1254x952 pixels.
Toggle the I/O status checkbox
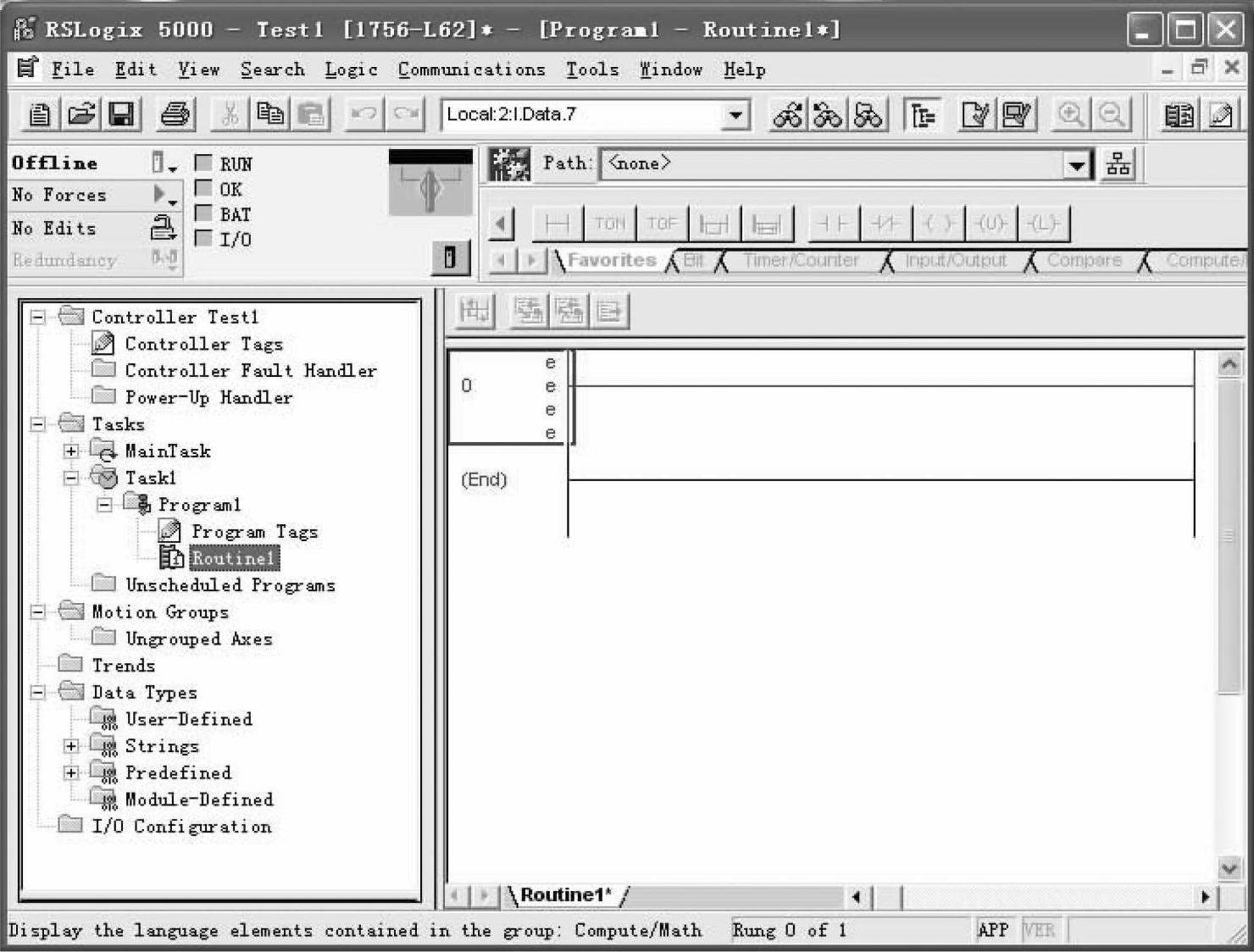[203, 238]
